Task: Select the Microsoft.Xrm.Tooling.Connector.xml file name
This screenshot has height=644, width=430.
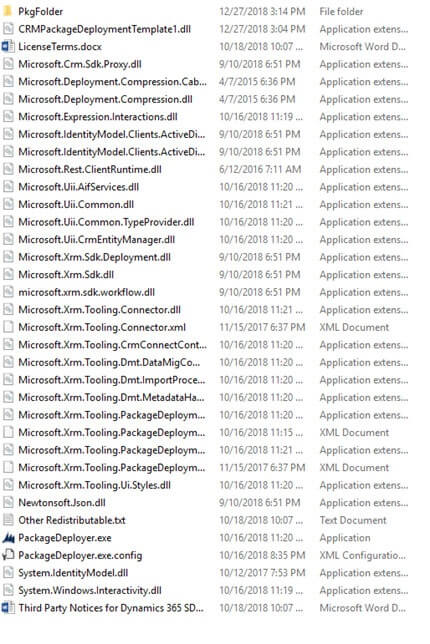Action: click(102, 327)
